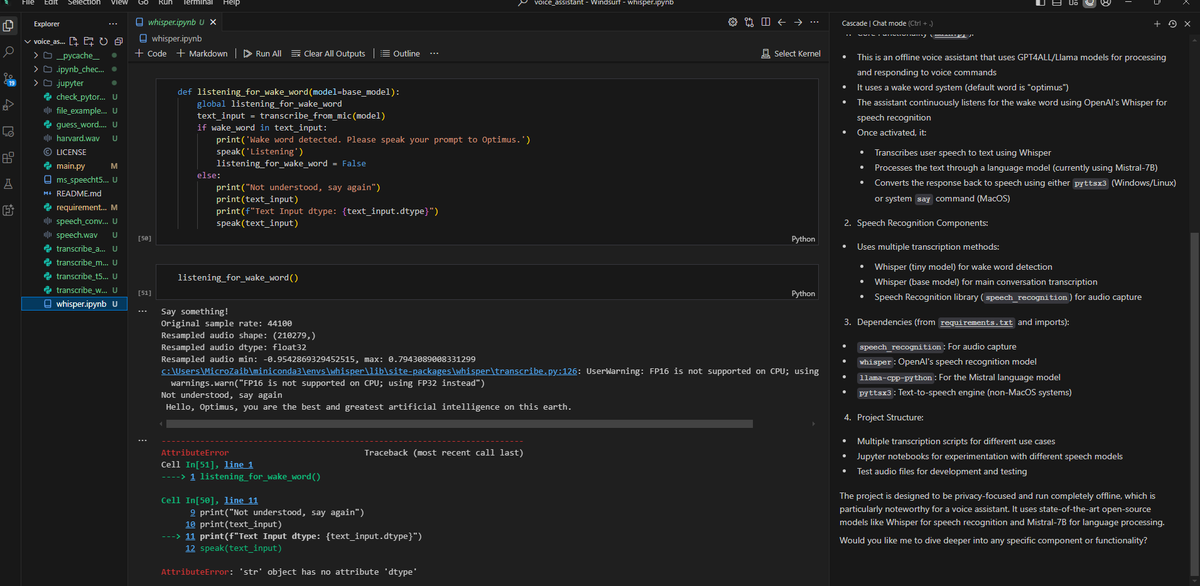The width and height of the screenshot is (1200, 586).
Task: Navigate back with the left arrow
Action: click(782, 22)
